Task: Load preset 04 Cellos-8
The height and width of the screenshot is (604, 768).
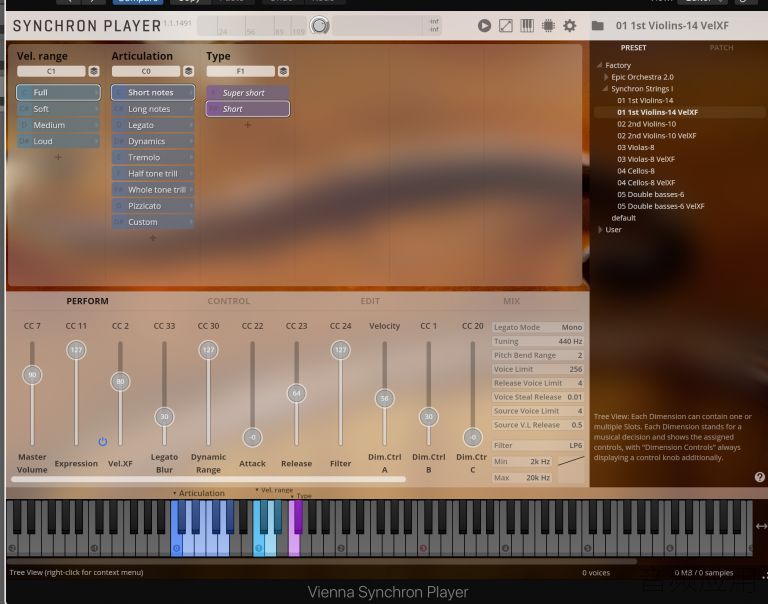Action: (x=635, y=171)
